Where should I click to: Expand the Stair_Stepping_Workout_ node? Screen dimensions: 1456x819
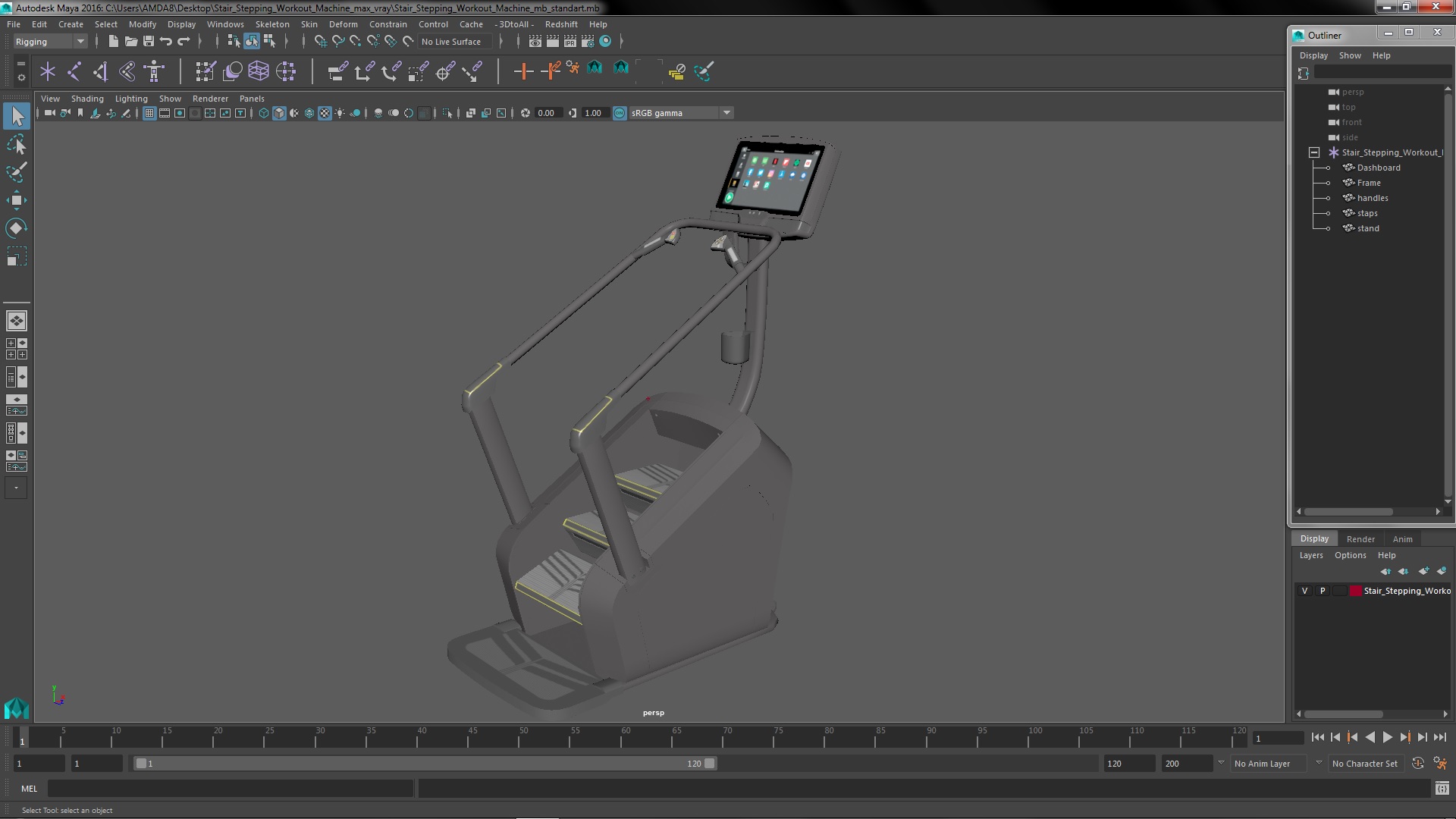click(x=1314, y=152)
